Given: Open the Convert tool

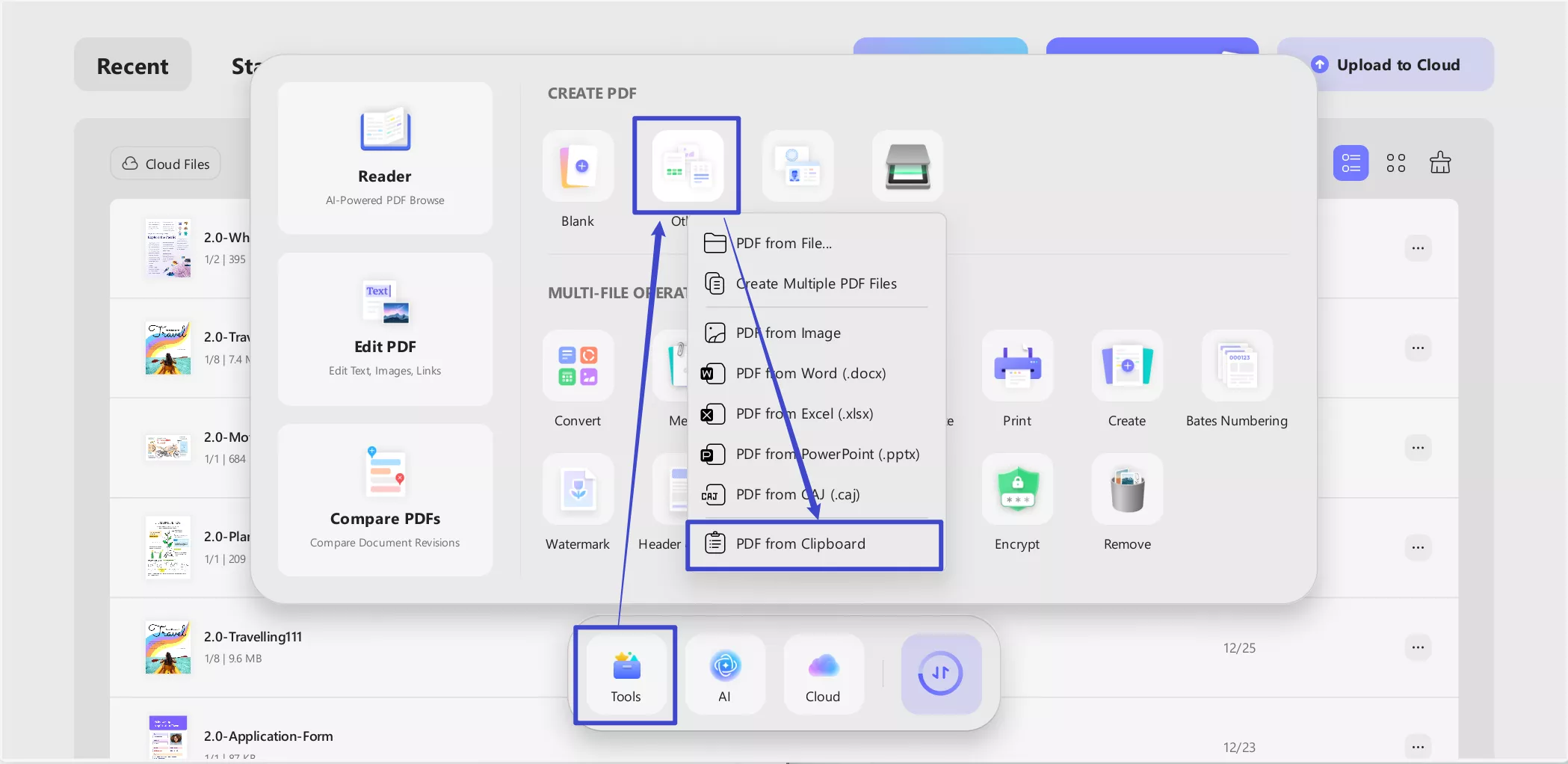Looking at the screenshot, I should pos(577,366).
